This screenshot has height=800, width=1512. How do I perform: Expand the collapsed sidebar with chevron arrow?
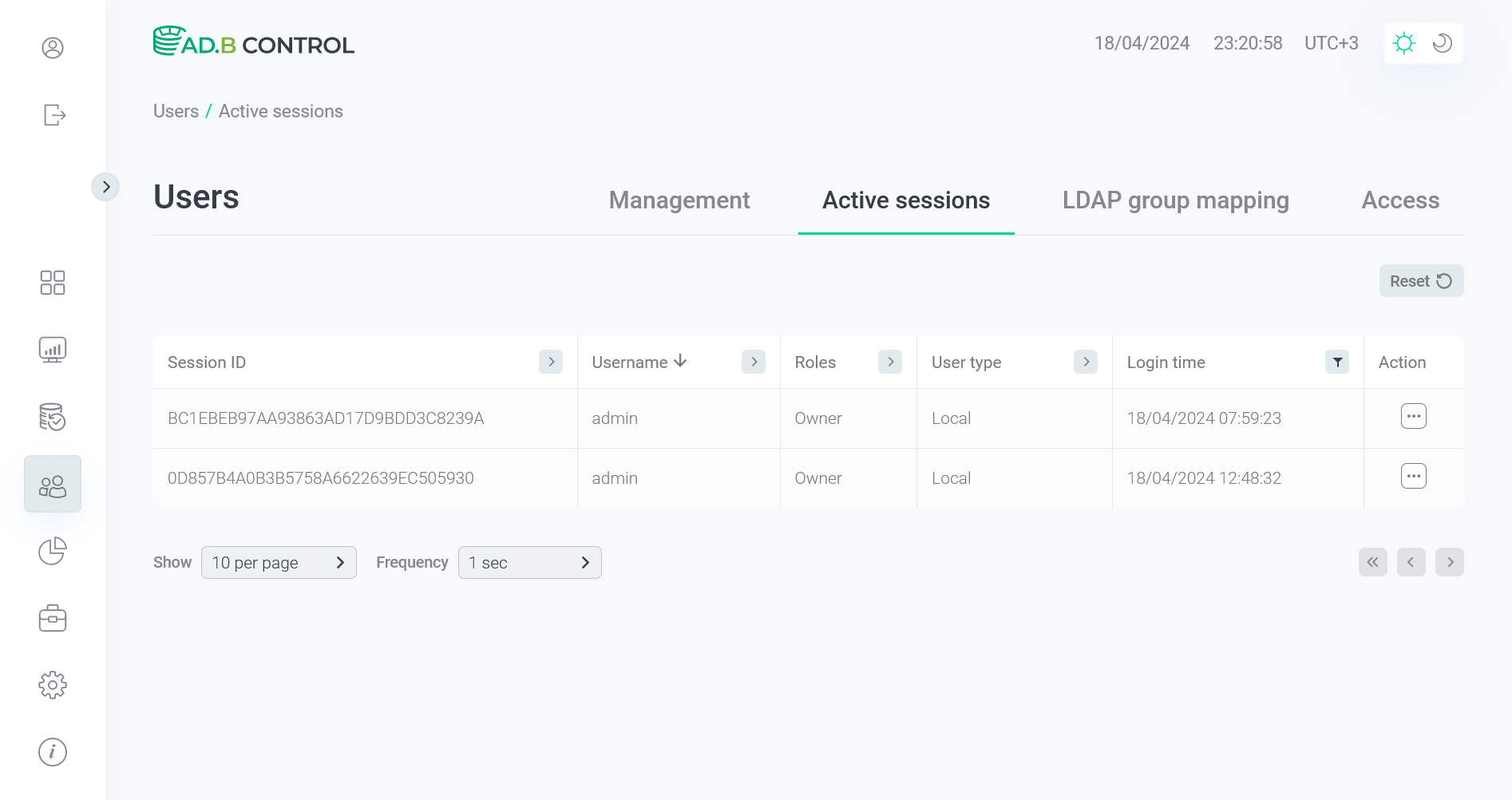[x=106, y=186]
